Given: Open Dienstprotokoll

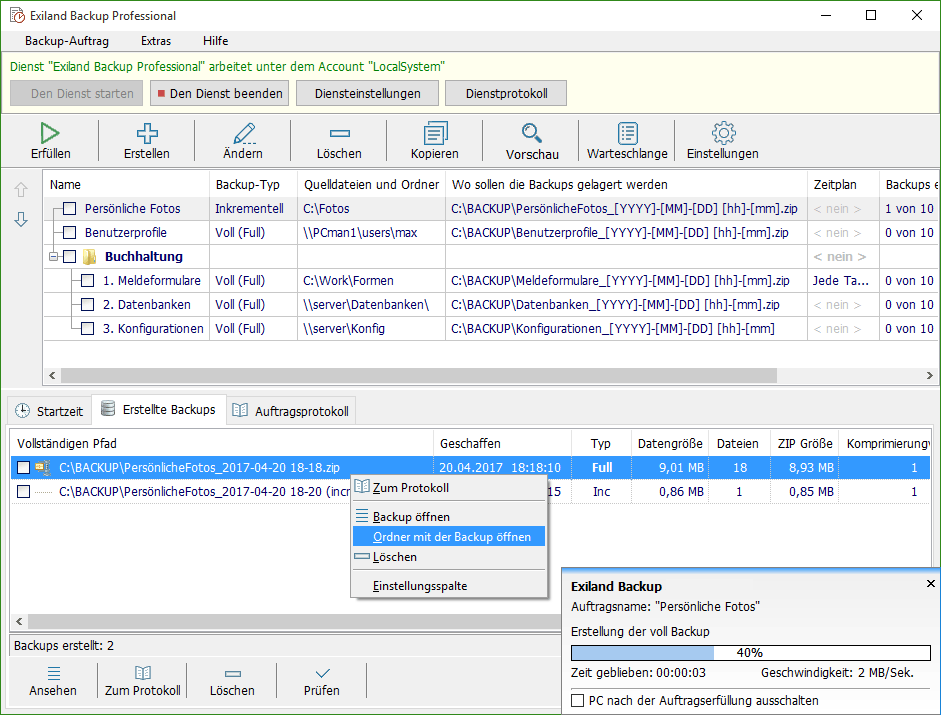Looking at the screenshot, I should pyautogui.click(x=506, y=93).
